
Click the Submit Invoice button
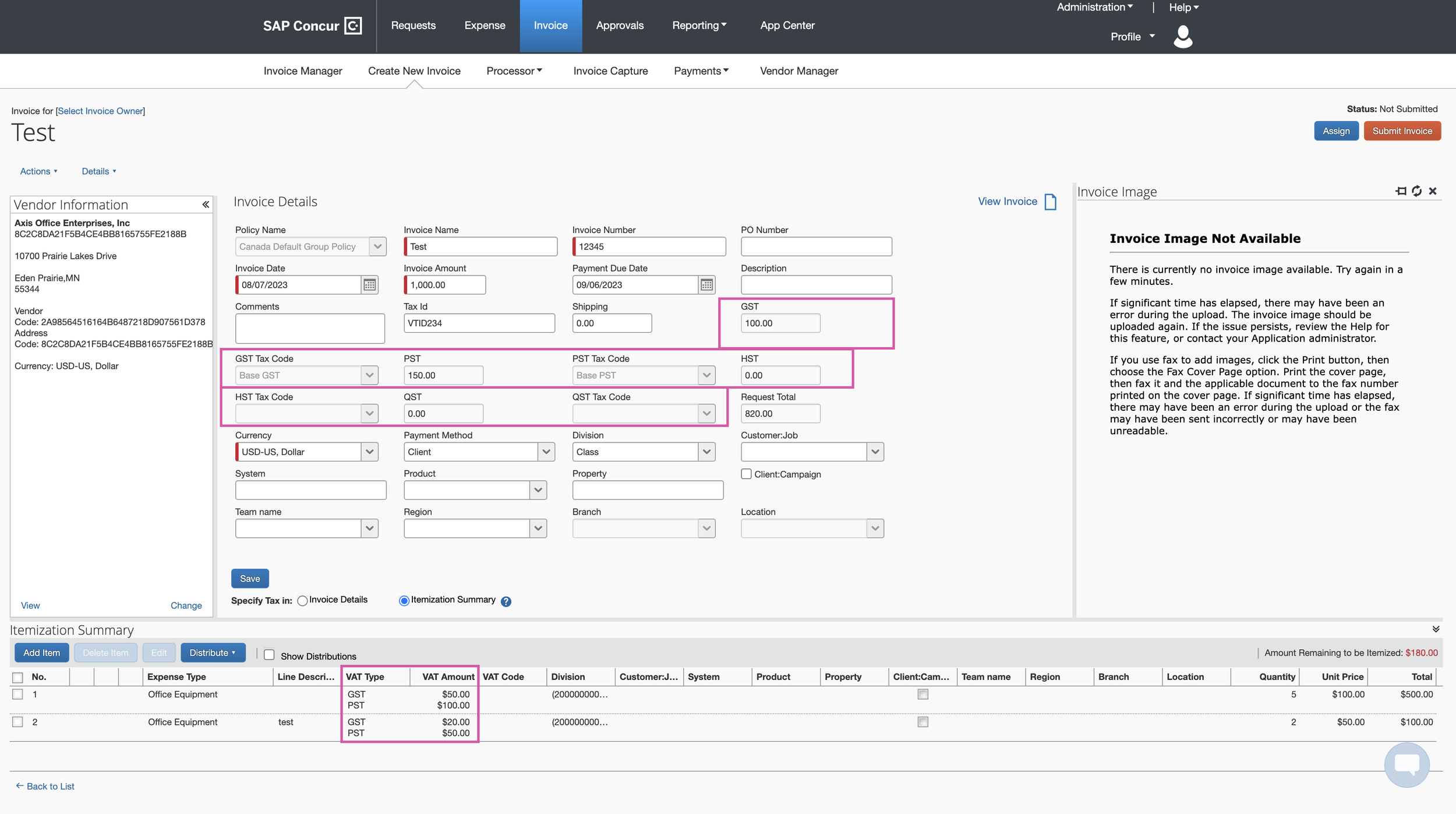click(x=1402, y=131)
